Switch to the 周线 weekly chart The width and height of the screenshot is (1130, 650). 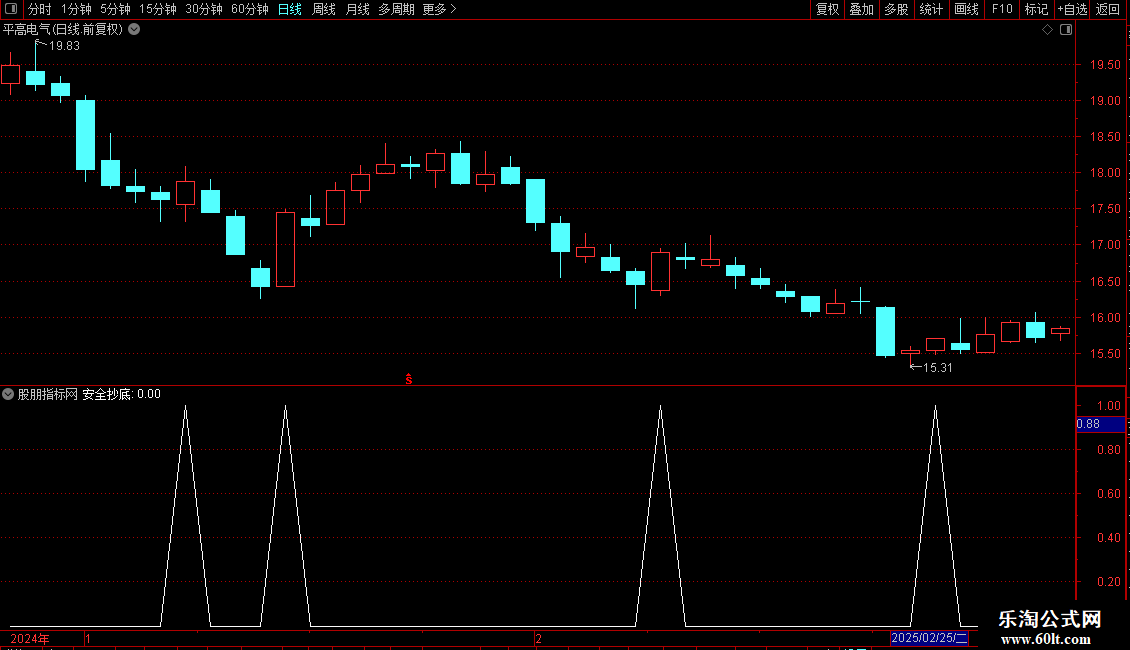coord(324,9)
